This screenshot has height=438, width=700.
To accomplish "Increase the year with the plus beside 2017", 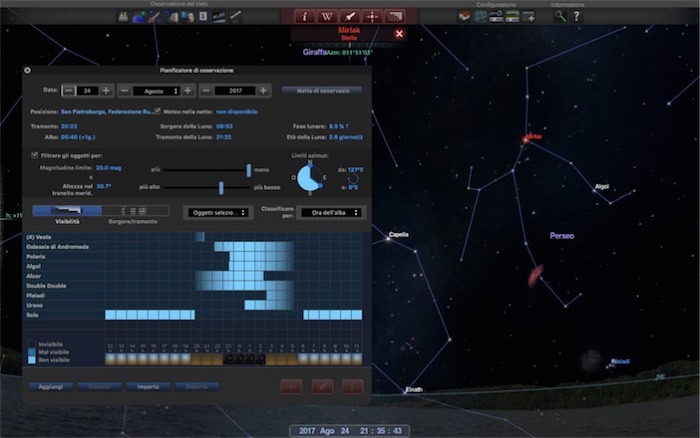I will [263, 91].
